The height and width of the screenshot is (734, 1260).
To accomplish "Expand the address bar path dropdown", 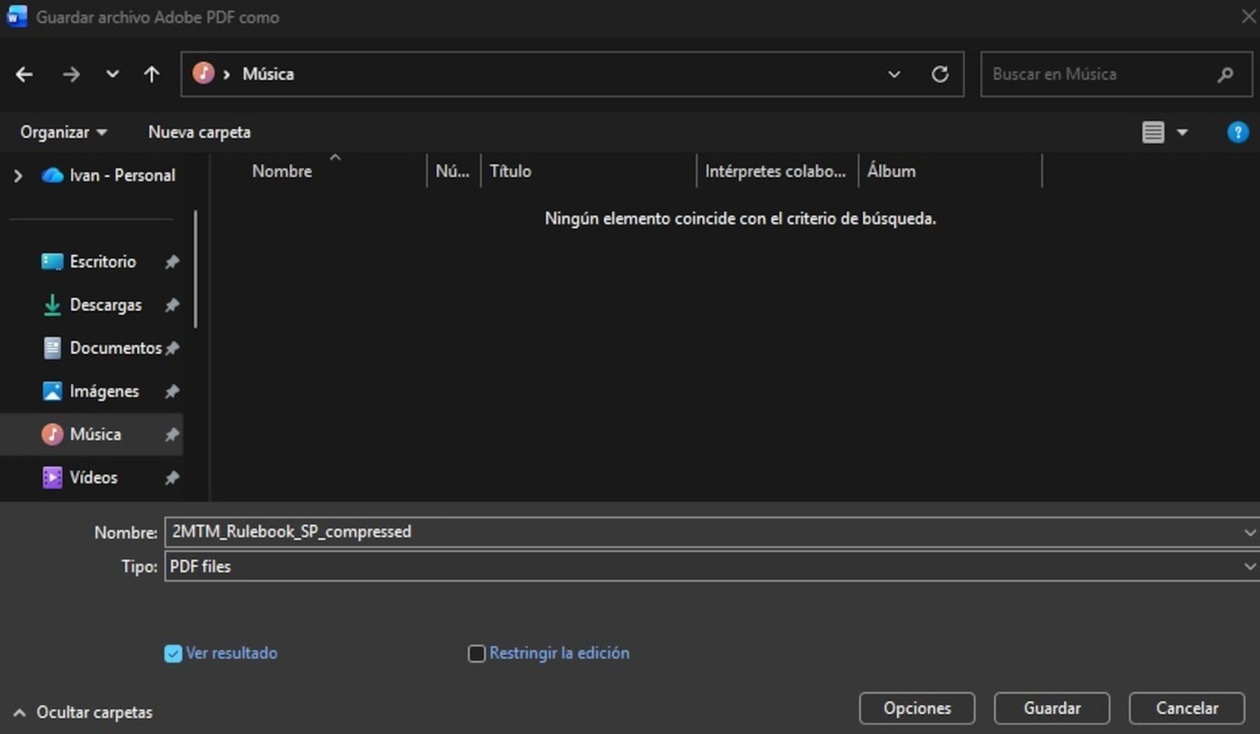I will tap(894, 74).
